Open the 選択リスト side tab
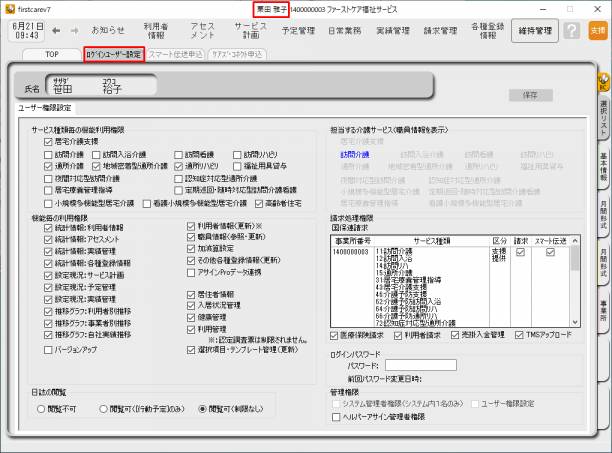 tap(603, 119)
